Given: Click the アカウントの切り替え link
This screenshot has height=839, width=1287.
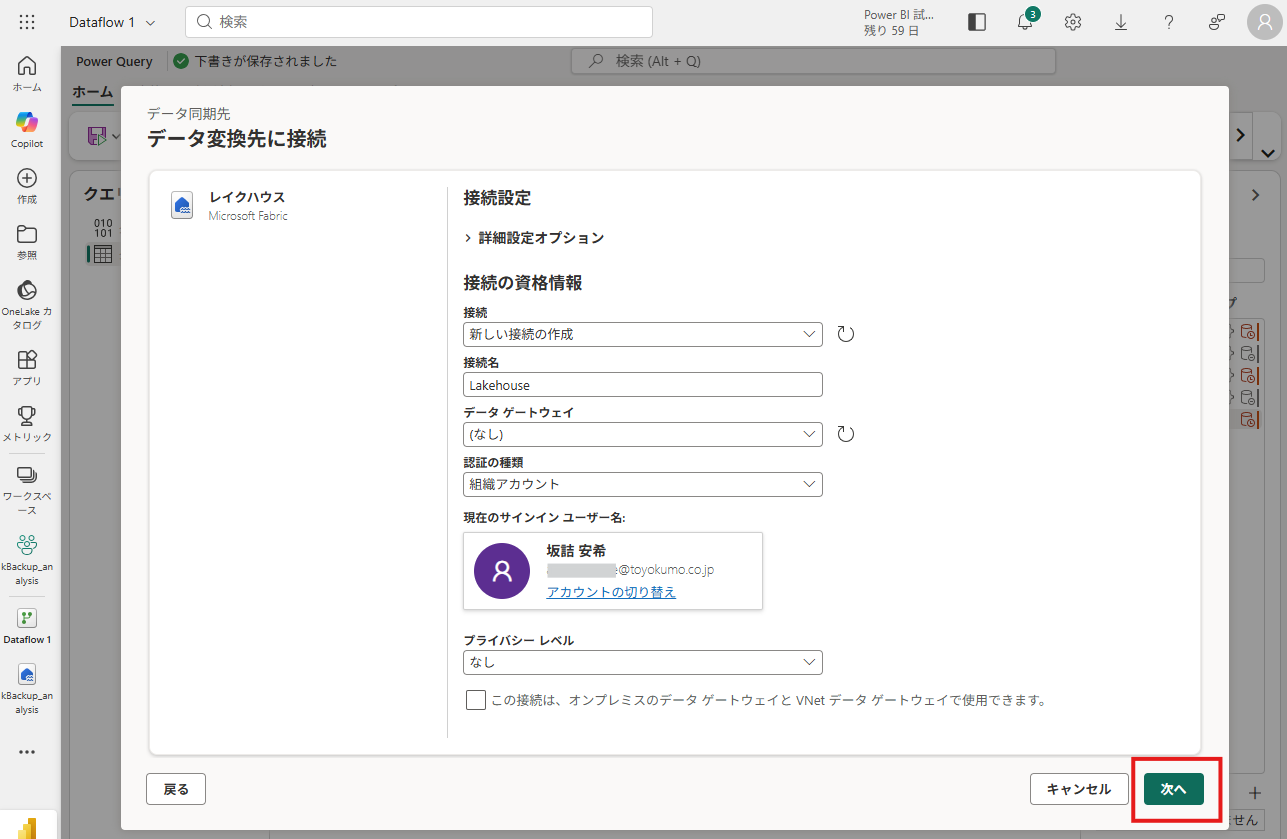Looking at the screenshot, I should coord(611,592).
